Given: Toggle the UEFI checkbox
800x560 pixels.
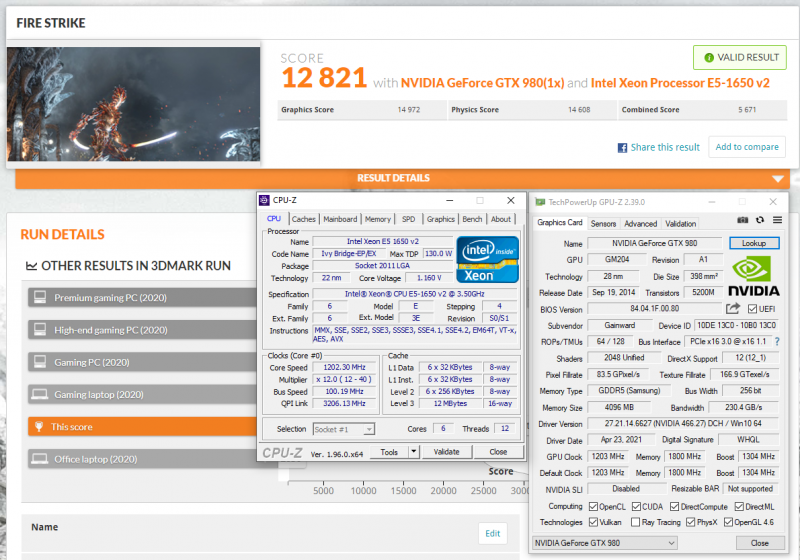Looking at the screenshot, I should [x=753, y=310].
